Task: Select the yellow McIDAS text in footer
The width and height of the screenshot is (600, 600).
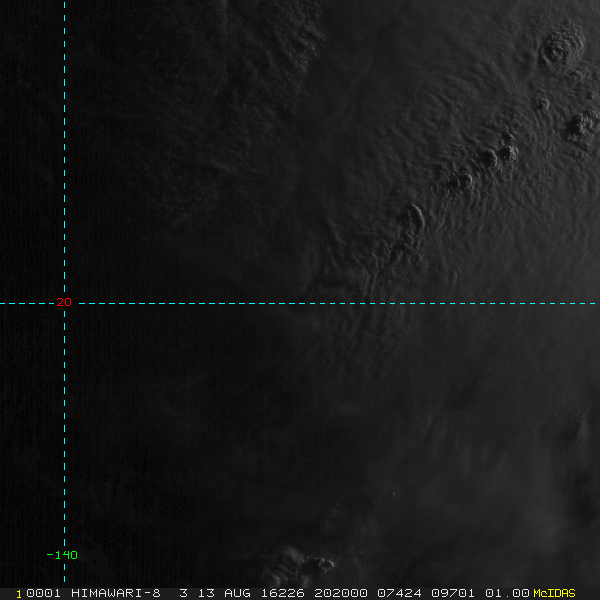Action: [554, 593]
